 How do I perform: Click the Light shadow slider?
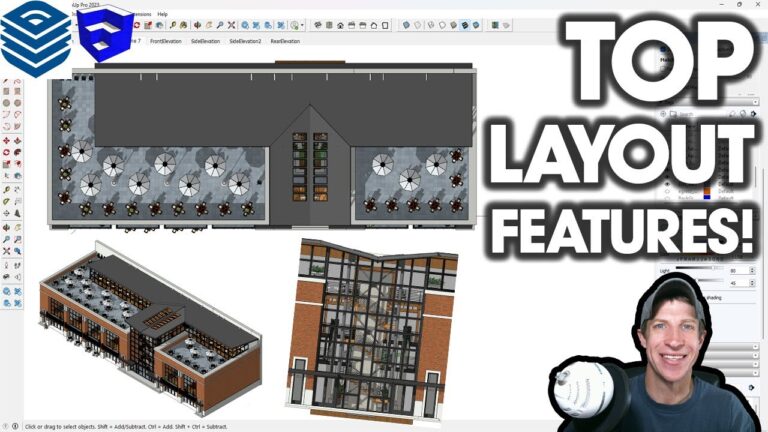(x=700, y=270)
